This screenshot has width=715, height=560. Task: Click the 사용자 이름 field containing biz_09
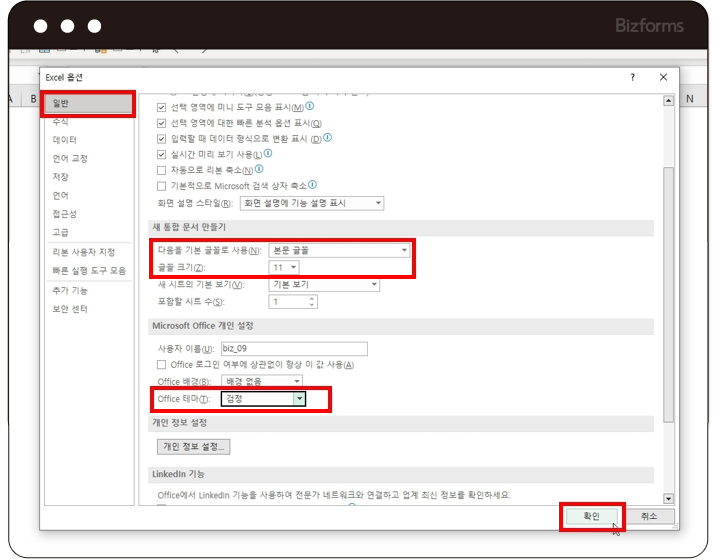[294, 349]
